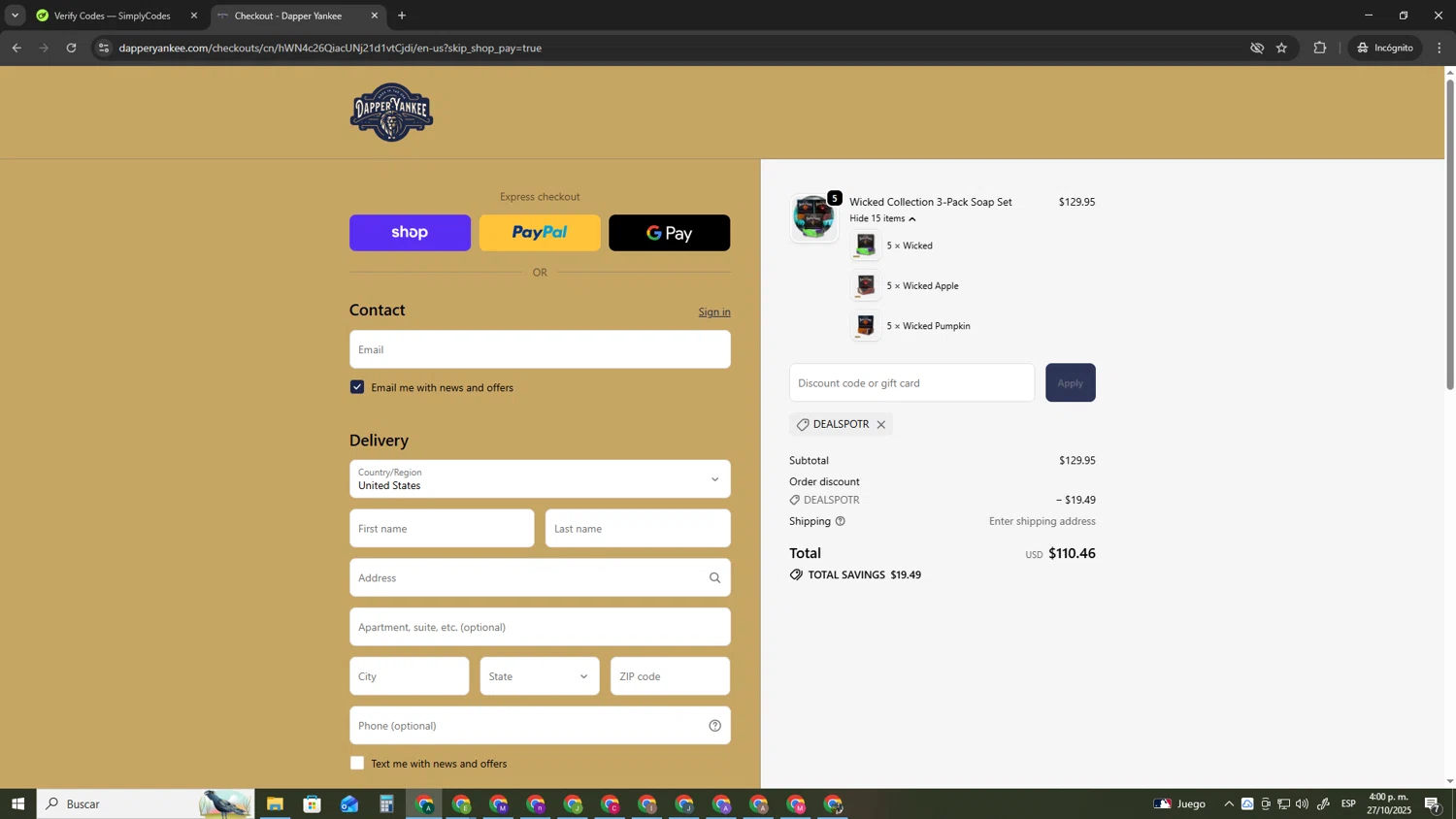Click the network icon in system tray
1456x819 pixels.
click(1283, 803)
